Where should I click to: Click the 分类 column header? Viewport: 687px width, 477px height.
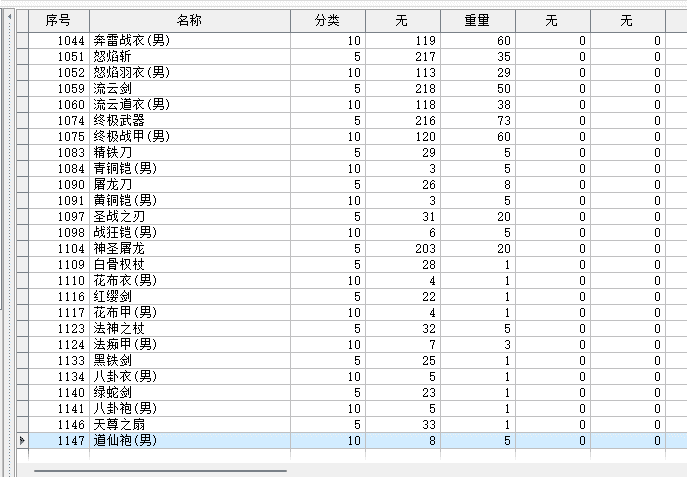328,21
